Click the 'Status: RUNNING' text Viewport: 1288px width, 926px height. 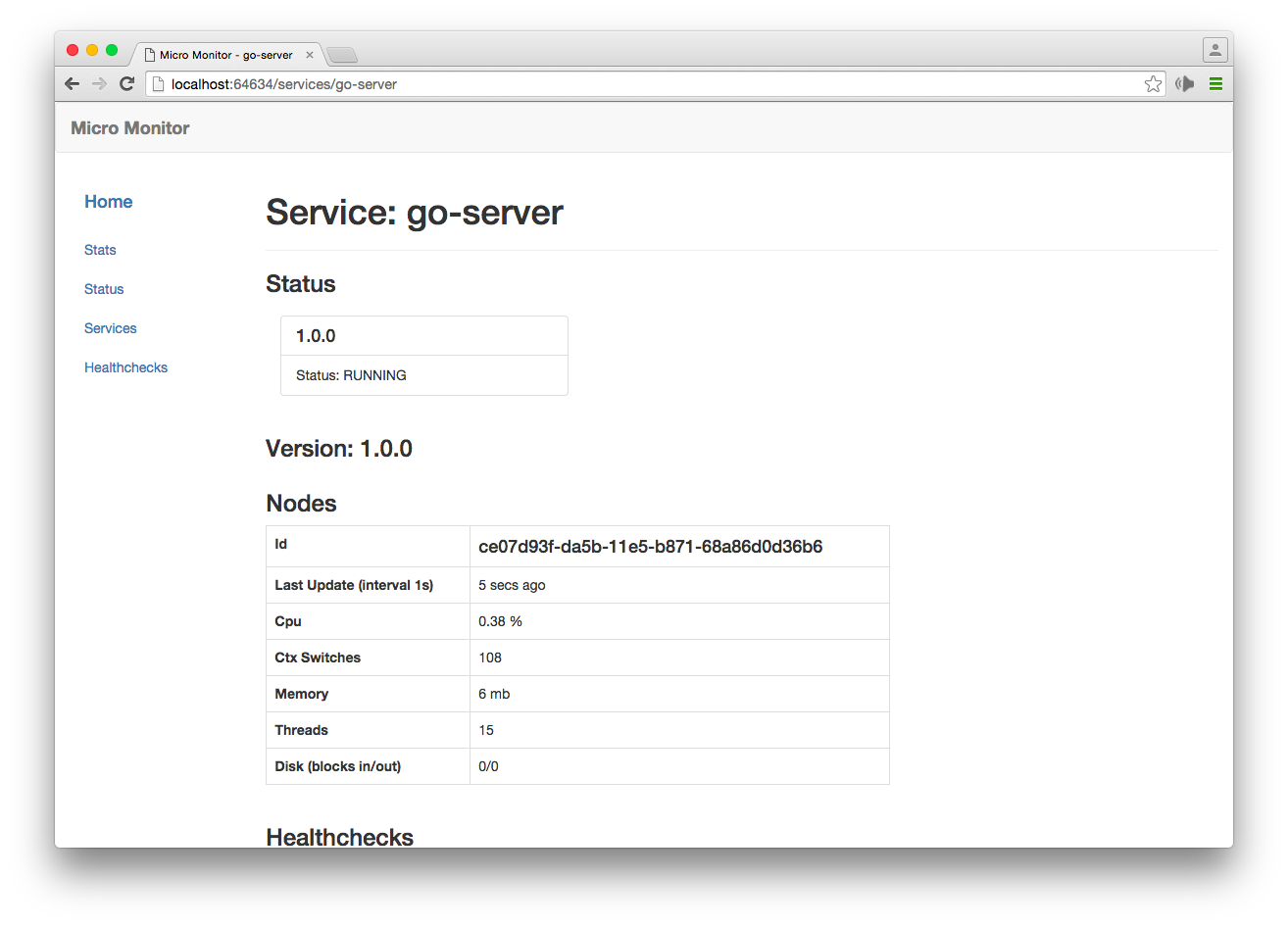click(351, 375)
